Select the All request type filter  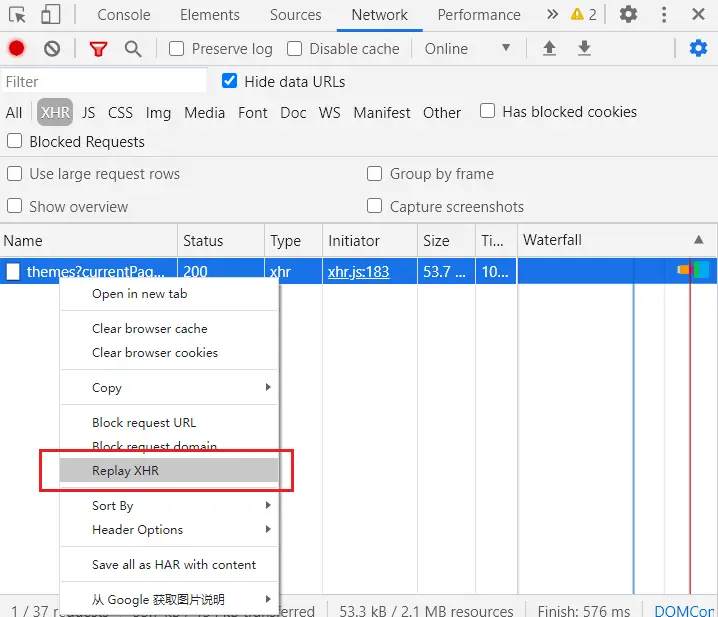tap(14, 113)
